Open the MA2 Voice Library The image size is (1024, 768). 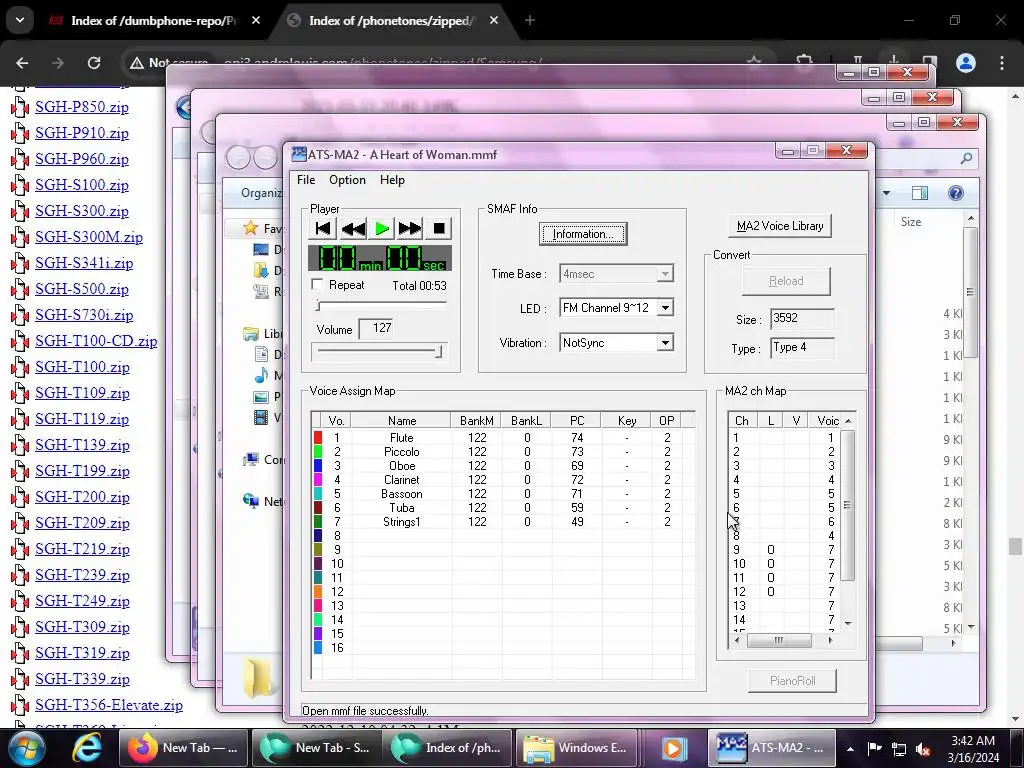point(780,226)
